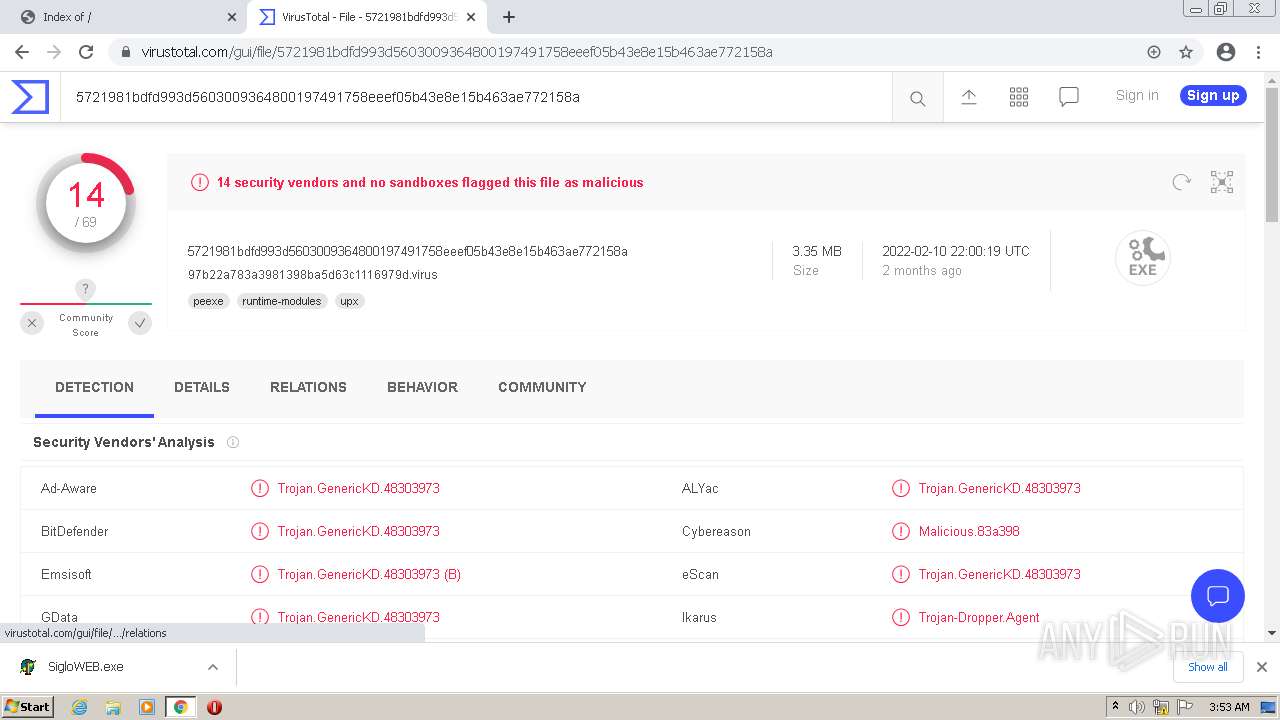Click the browser address bar URL
Screen dimensions: 1280x720
pos(457,52)
